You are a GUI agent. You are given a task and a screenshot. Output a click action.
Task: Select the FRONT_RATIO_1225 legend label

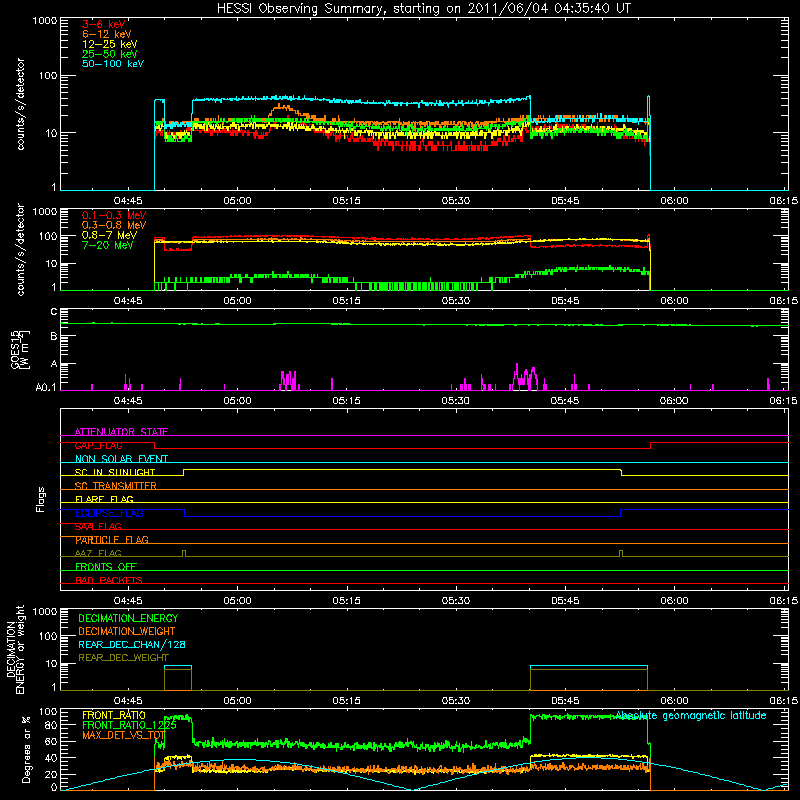tap(129, 725)
